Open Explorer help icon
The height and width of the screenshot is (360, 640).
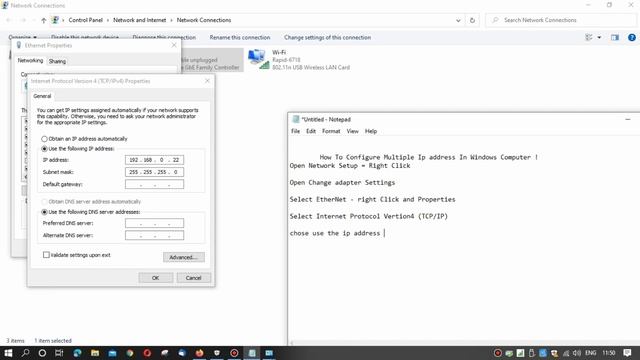tap(632, 38)
